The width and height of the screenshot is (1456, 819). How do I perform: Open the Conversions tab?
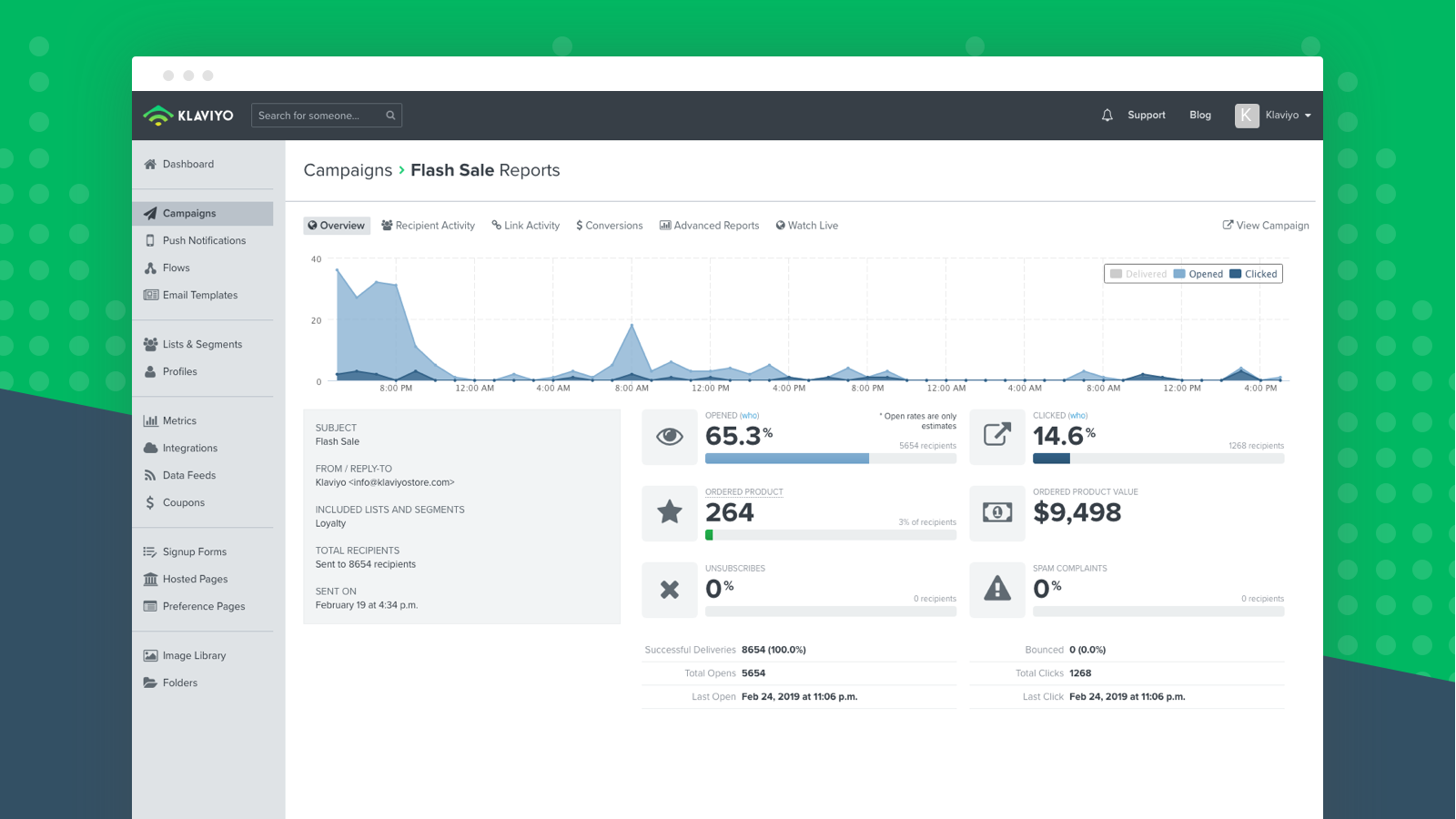(x=610, y=225)
